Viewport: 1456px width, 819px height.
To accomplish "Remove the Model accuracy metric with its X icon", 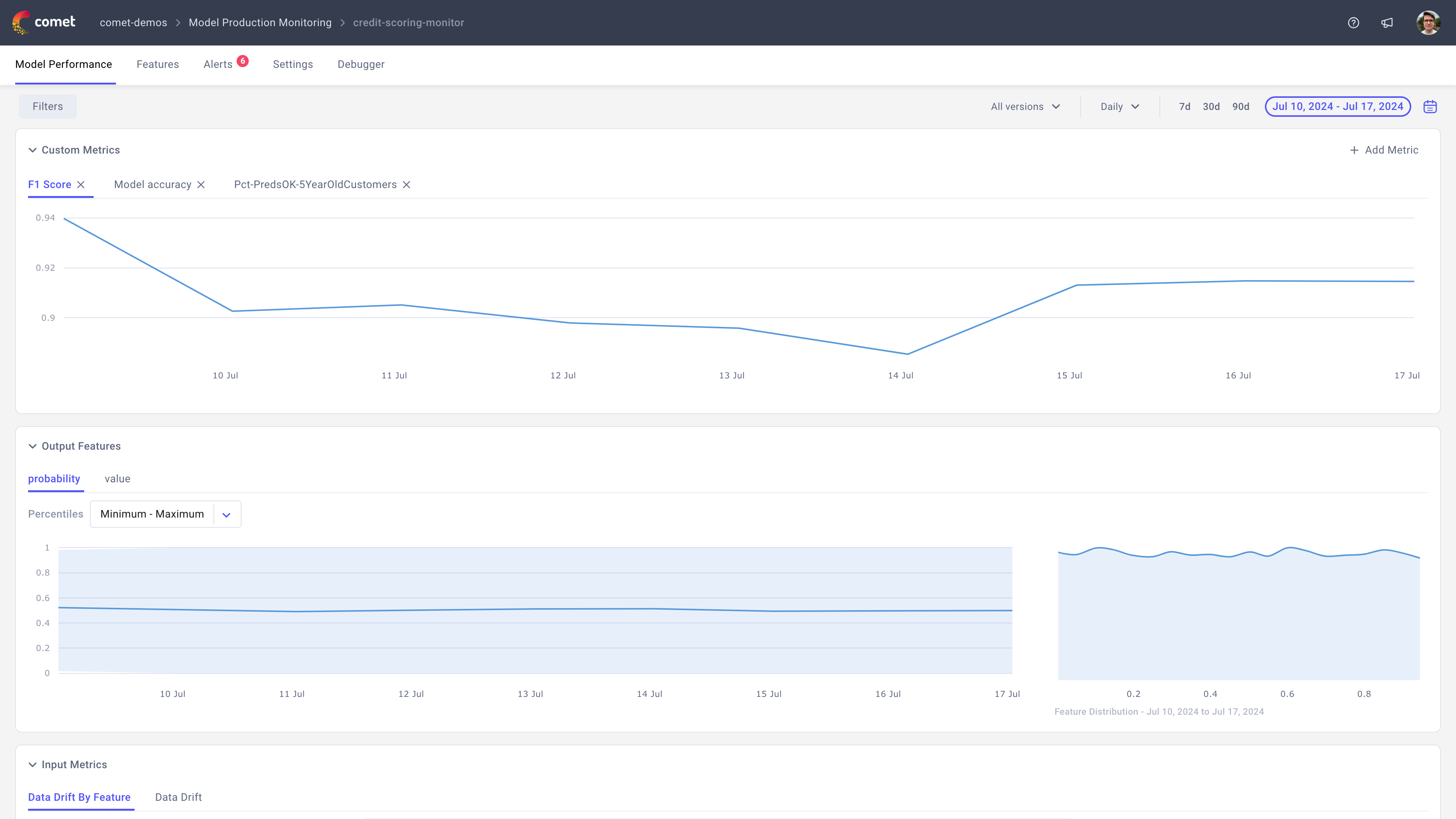I will tap(201, 184).
